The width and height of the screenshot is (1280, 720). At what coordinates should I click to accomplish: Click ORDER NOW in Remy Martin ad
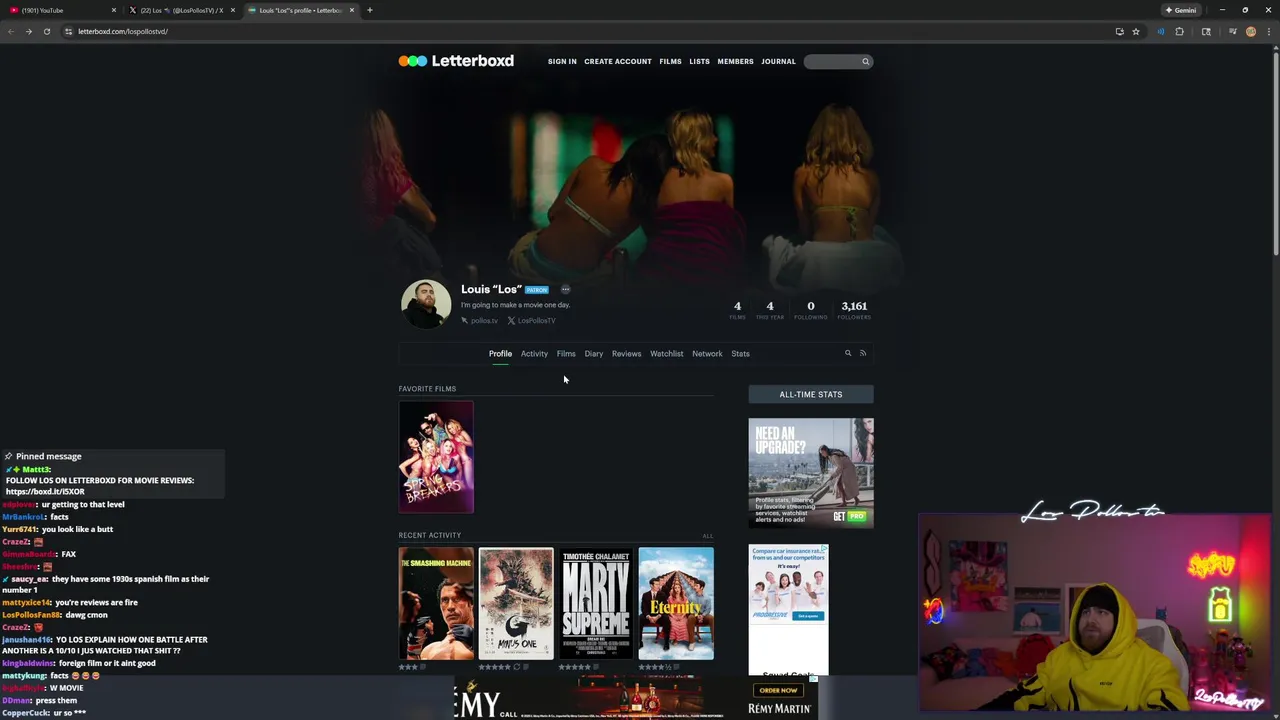click(778, 690)
